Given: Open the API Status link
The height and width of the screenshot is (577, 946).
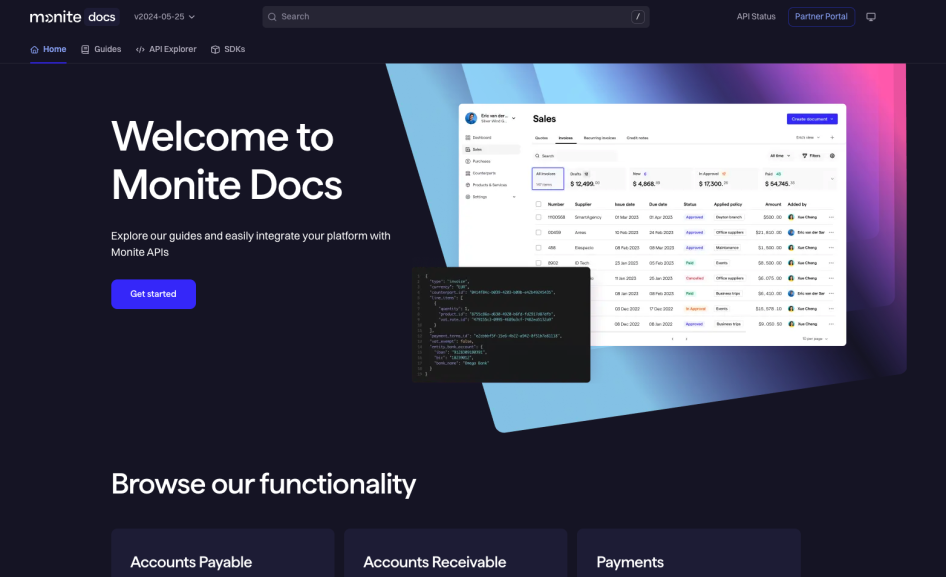Looking at the screenshot, I should (756, 17).
